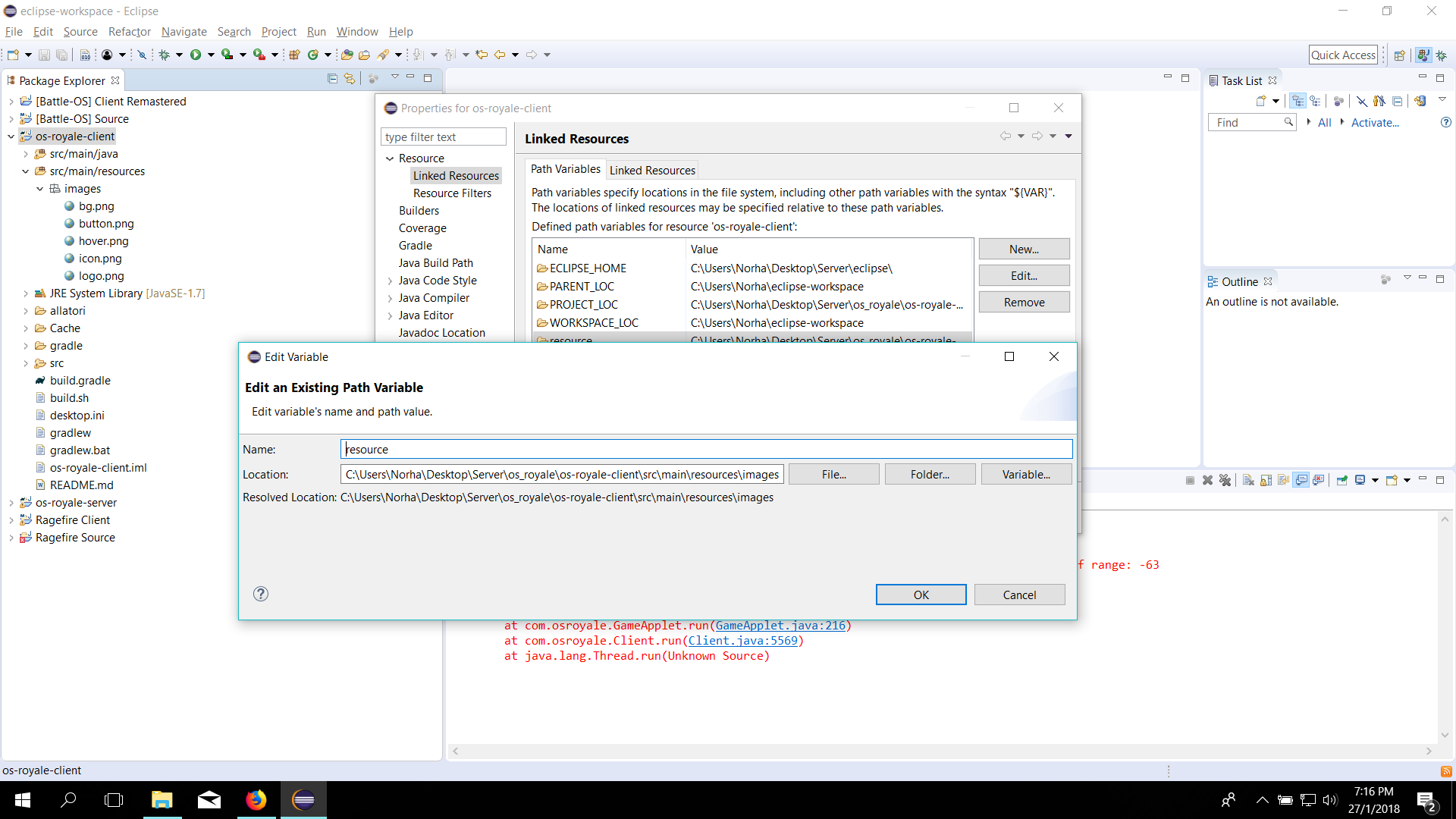Toggle Word Wrap in console toolbar
This screenshot has height=819, width=1456.
[1283, 480]
